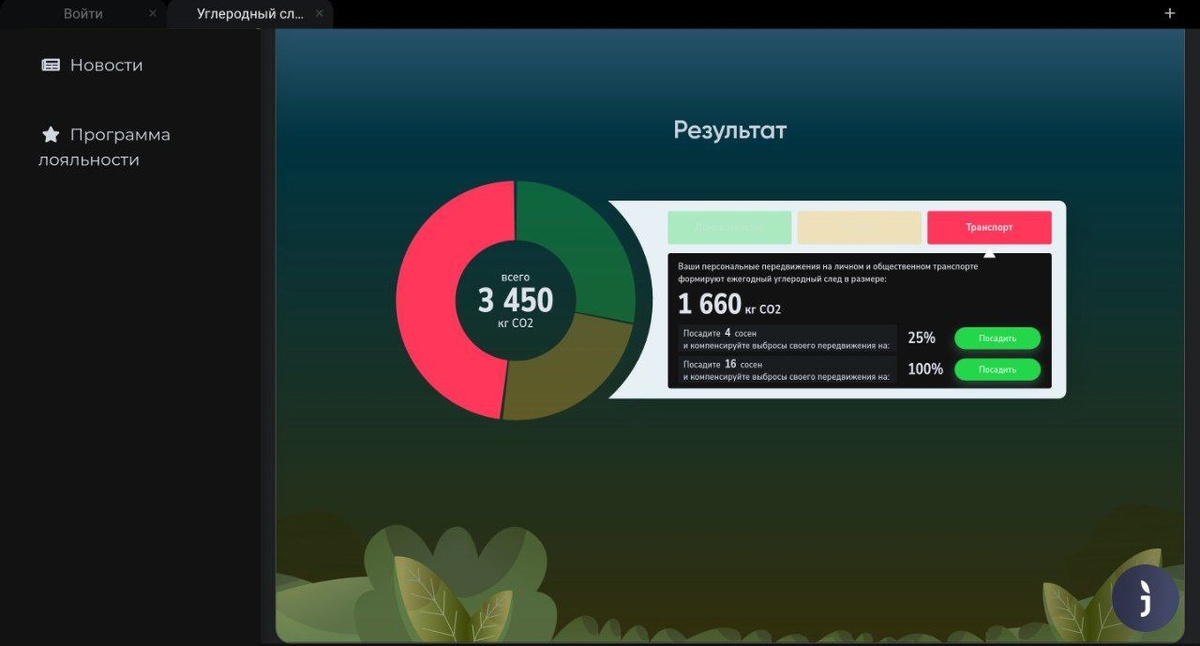
Task: Click the 100% compensation value
Action: [925, 369]
